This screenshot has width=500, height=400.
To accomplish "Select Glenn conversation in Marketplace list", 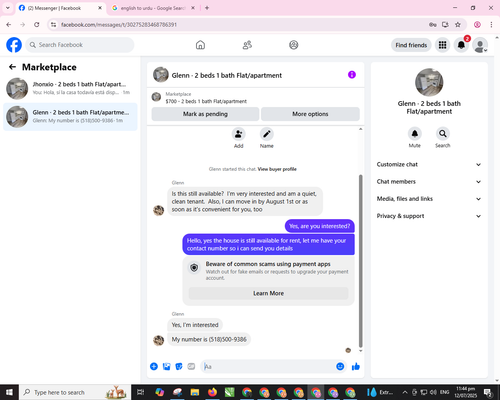I will pos(70,117).
